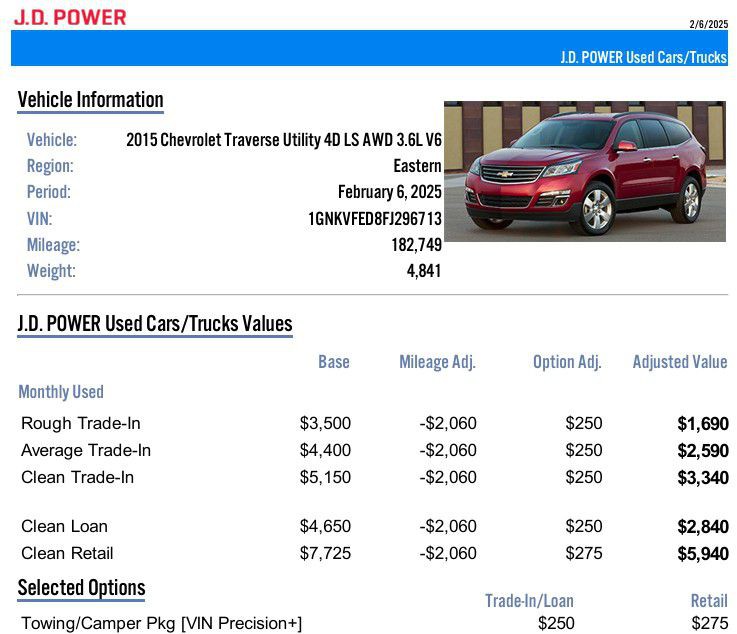Image resolution: width=737 pixels, height=634 pixels.
Task: Click the Rough Trade-In row label
Action: 81,423
